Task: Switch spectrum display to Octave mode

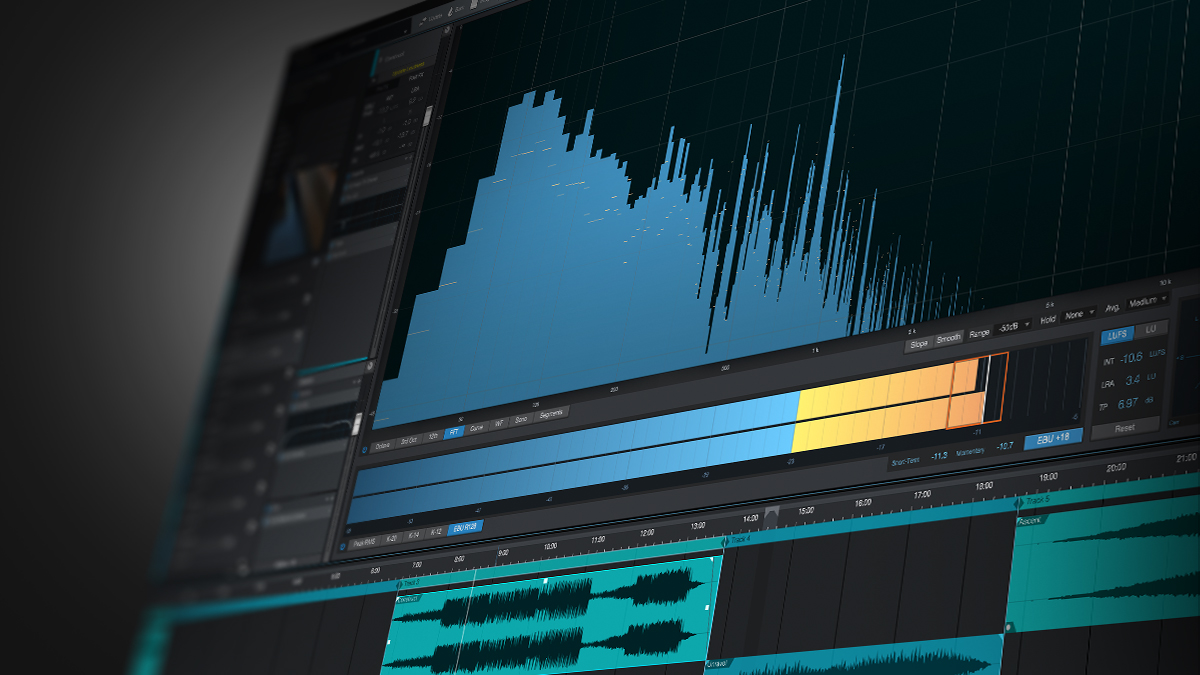Action: point(382,444)
